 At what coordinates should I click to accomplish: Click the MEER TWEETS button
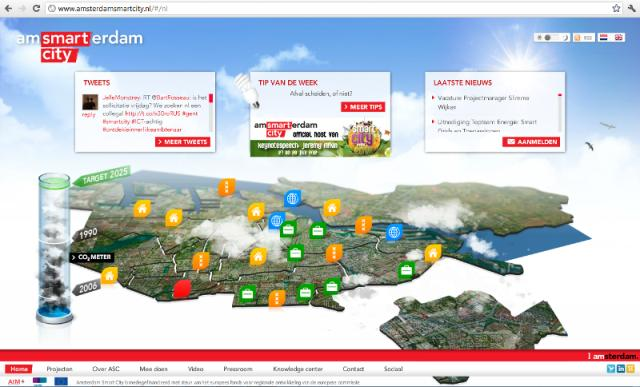[x=182, y=142]
